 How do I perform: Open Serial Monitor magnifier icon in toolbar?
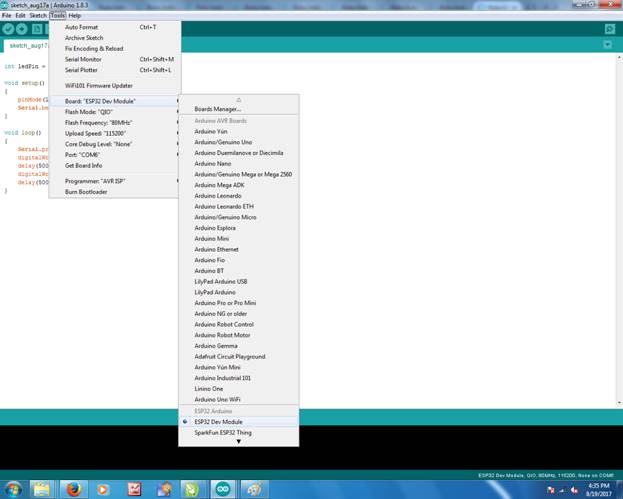(609, 29)
